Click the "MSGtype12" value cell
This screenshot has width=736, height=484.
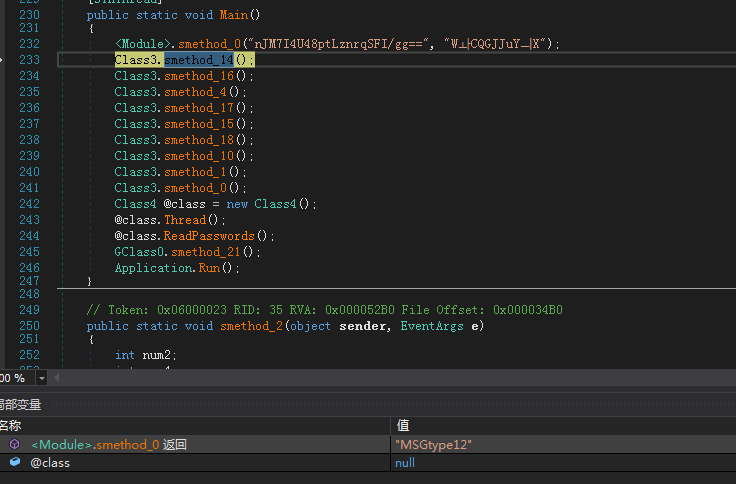pos(433,445)
